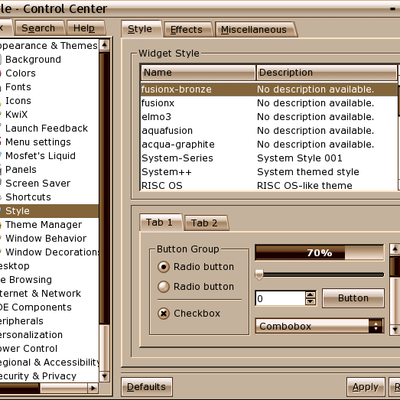
Task: Sort by the Name column header
Action: pyautogui.click(x=198, y=72)
